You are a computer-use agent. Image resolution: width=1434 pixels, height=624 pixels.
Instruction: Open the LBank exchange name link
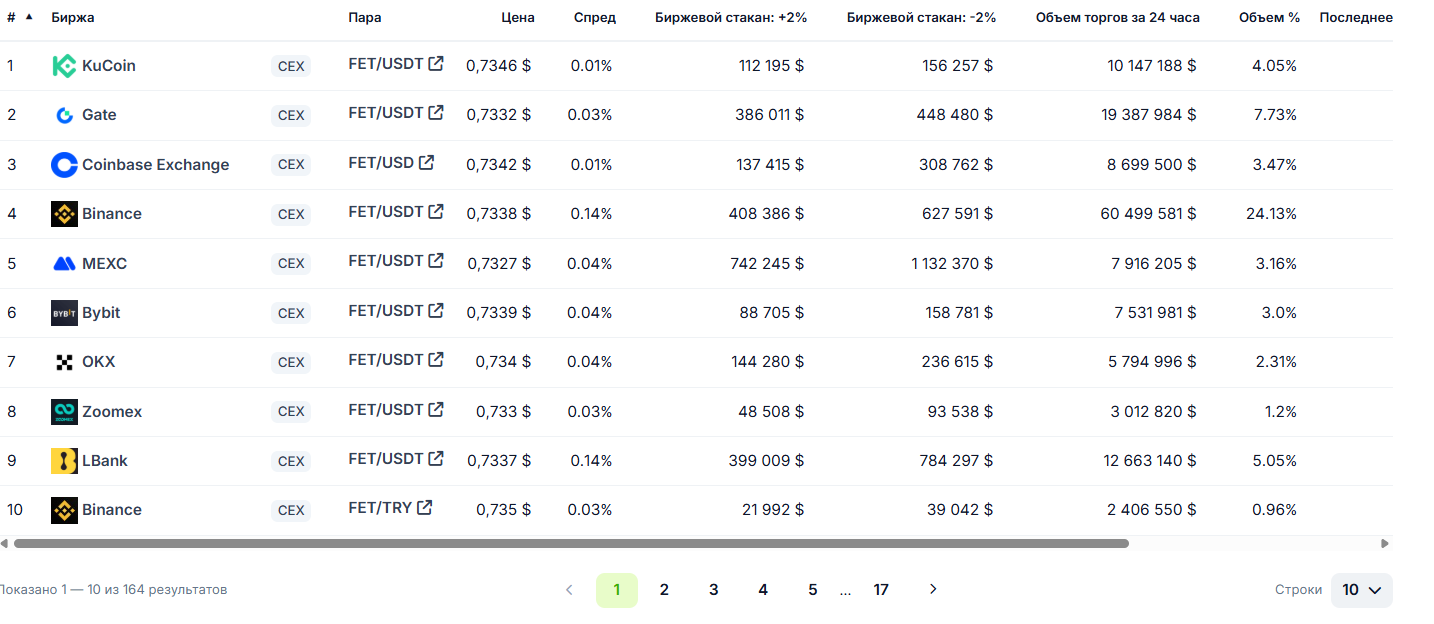[x=105, y=461]
